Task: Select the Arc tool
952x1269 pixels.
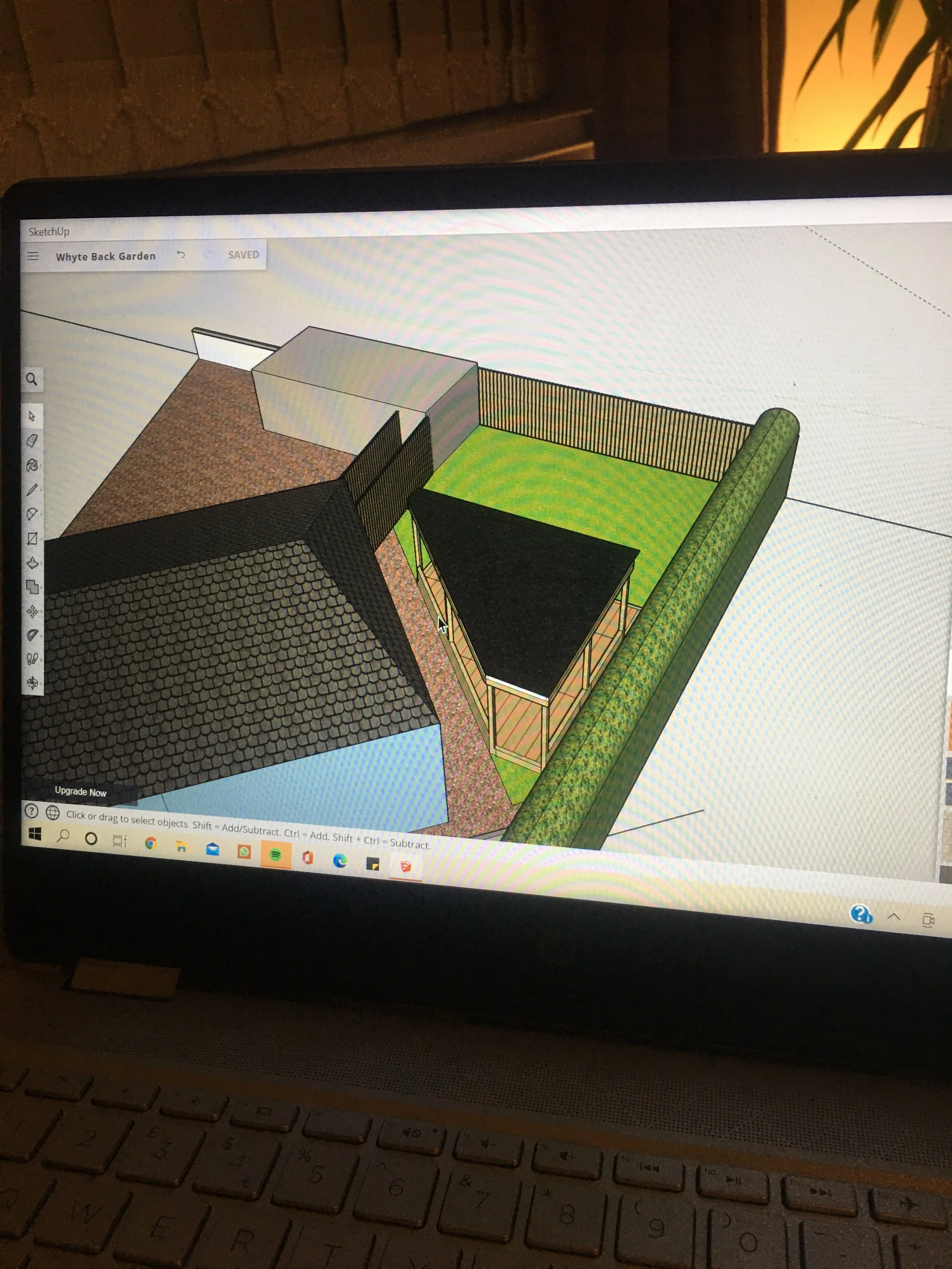Action: 32,514
